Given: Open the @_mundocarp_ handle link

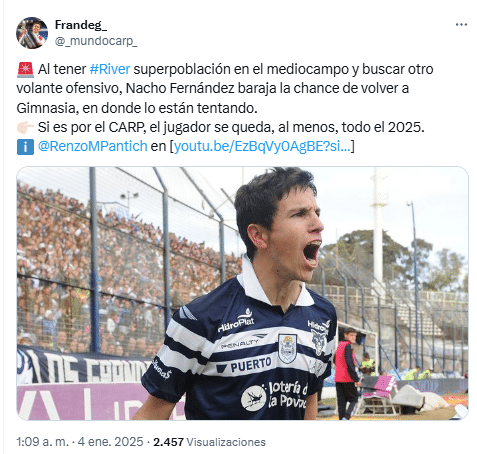Looking at the screenshot, I should tap(96, 41).
